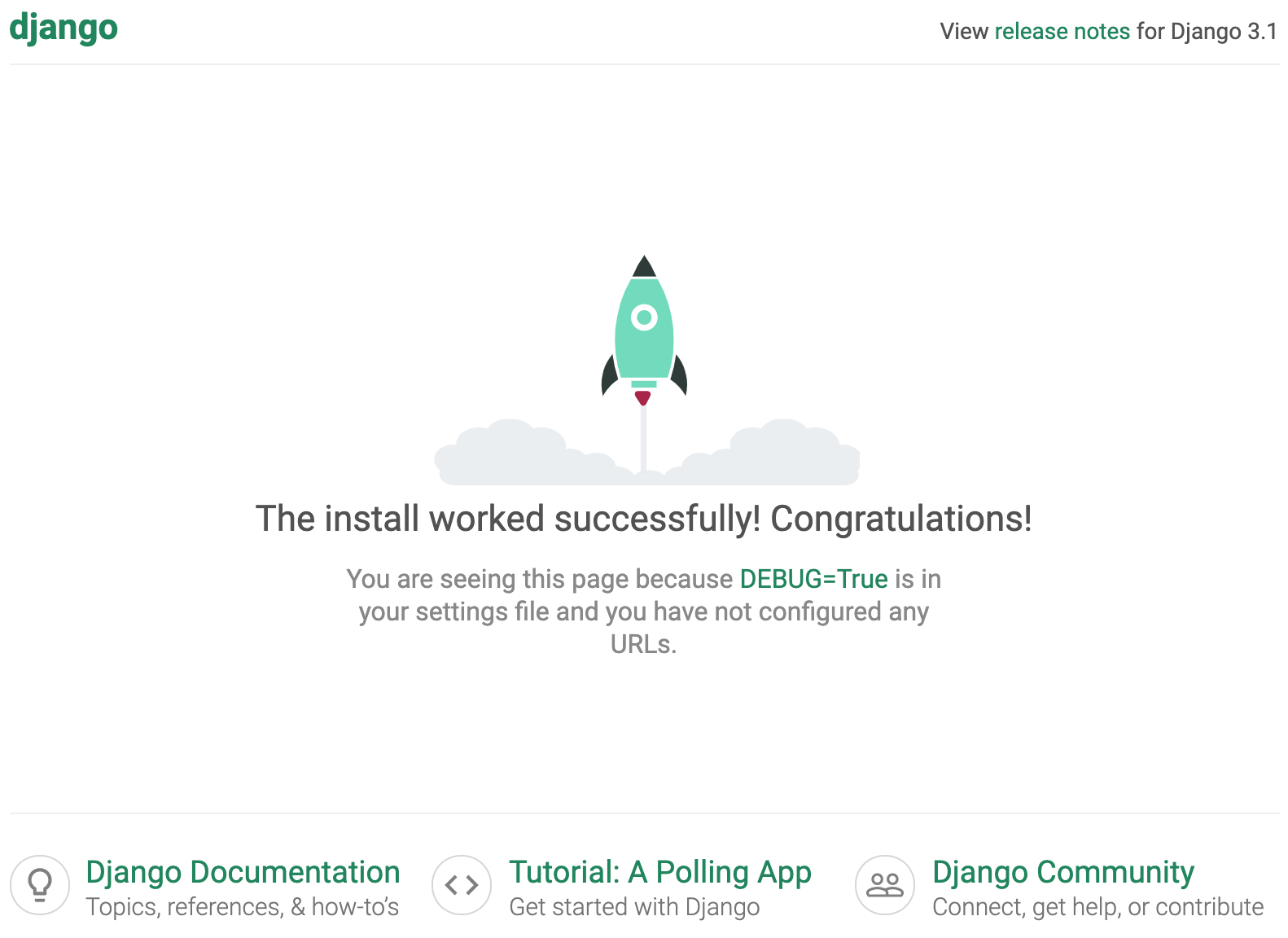Click the people community icon

(x=885, y=884)
